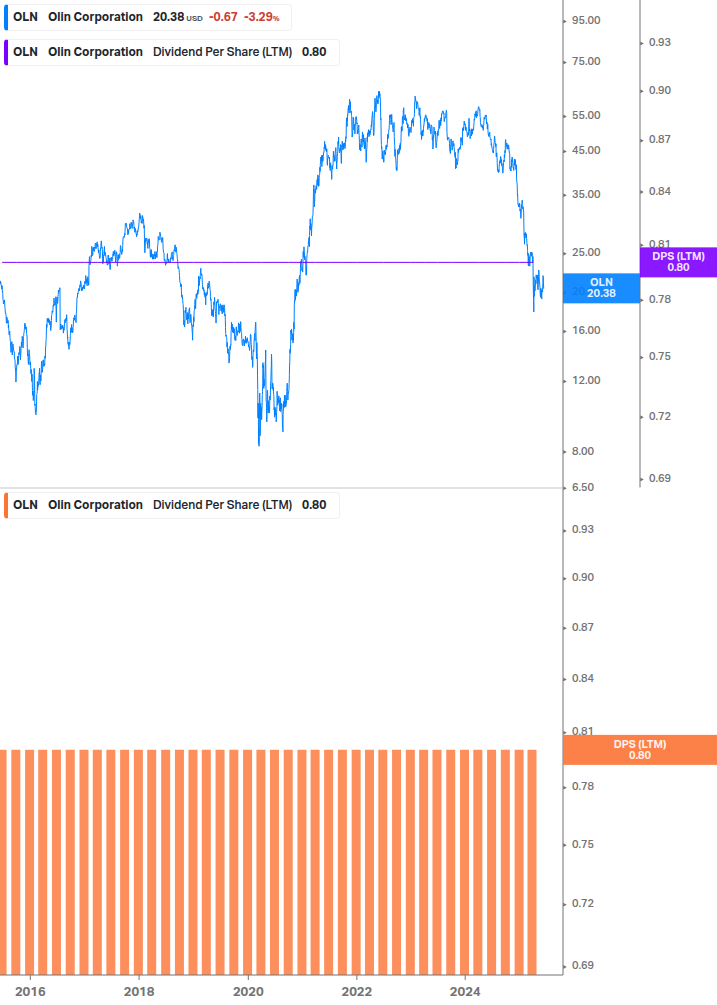Click 0.69 on the price pane's dividend axis
The image size is (717, 1005).
coord(660,478)
